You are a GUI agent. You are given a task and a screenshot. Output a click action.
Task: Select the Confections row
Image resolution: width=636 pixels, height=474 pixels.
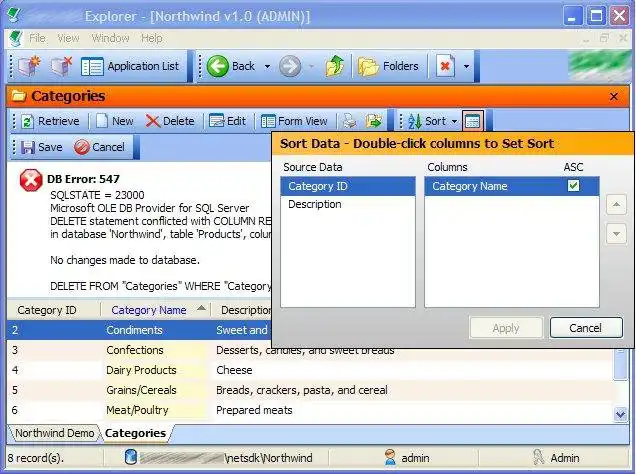point(310,350)
